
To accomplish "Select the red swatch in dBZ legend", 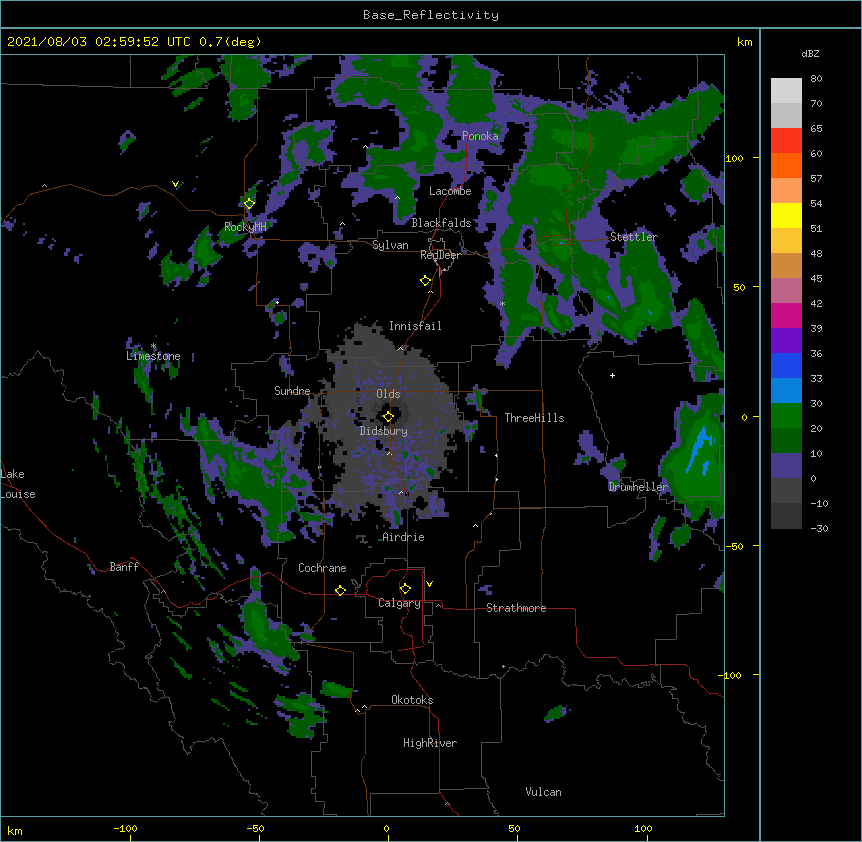I will [786, 140].
